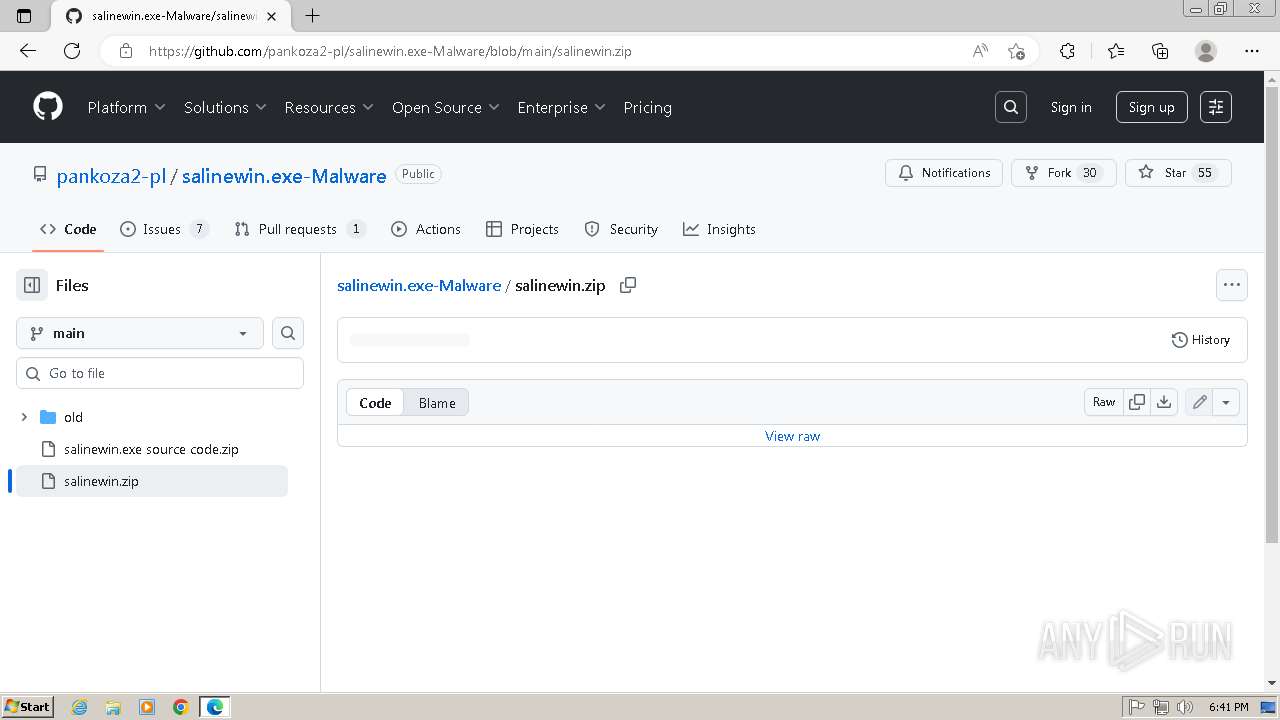Image resolution: width=1280 pixels, height=720 pixels.
Task: Click the Raw button
Action: point(1104,402)
